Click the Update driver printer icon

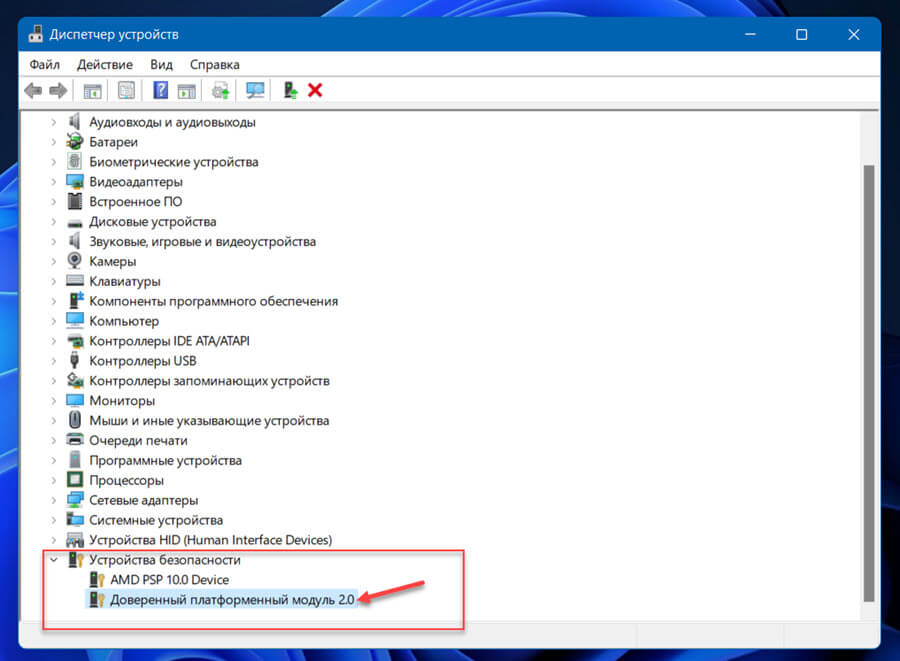[220, 90]
